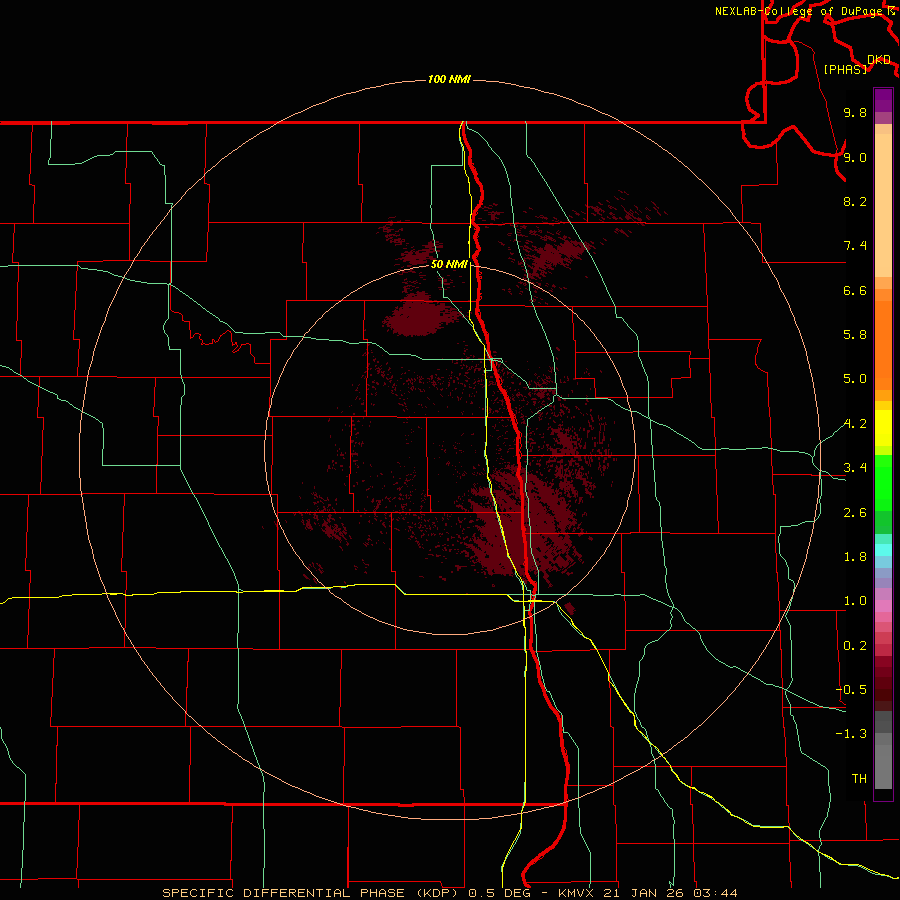Pick the peach swatch on color bar
900x900 pixels.
pos(883,205)
